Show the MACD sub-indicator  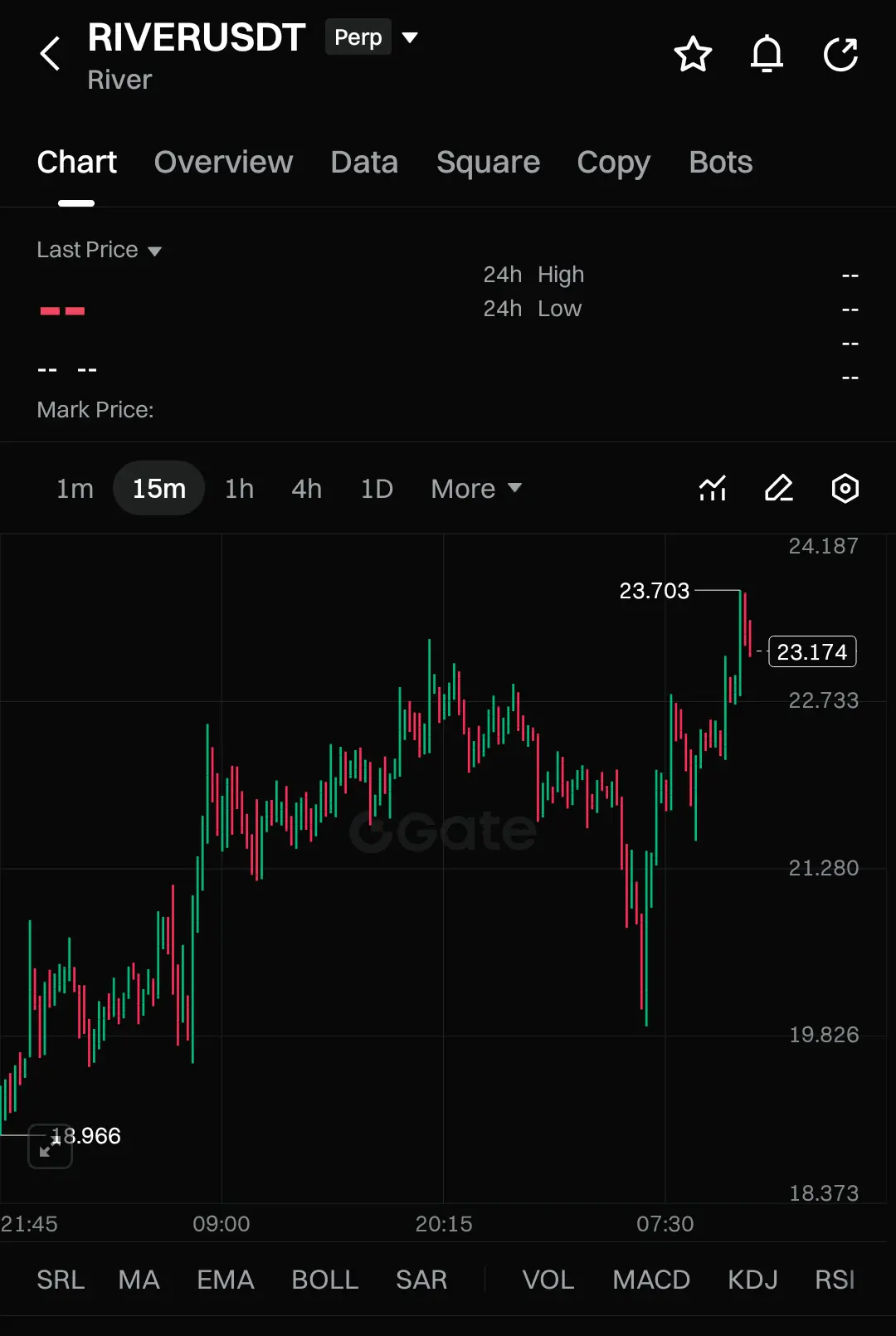click(650, 1280)
